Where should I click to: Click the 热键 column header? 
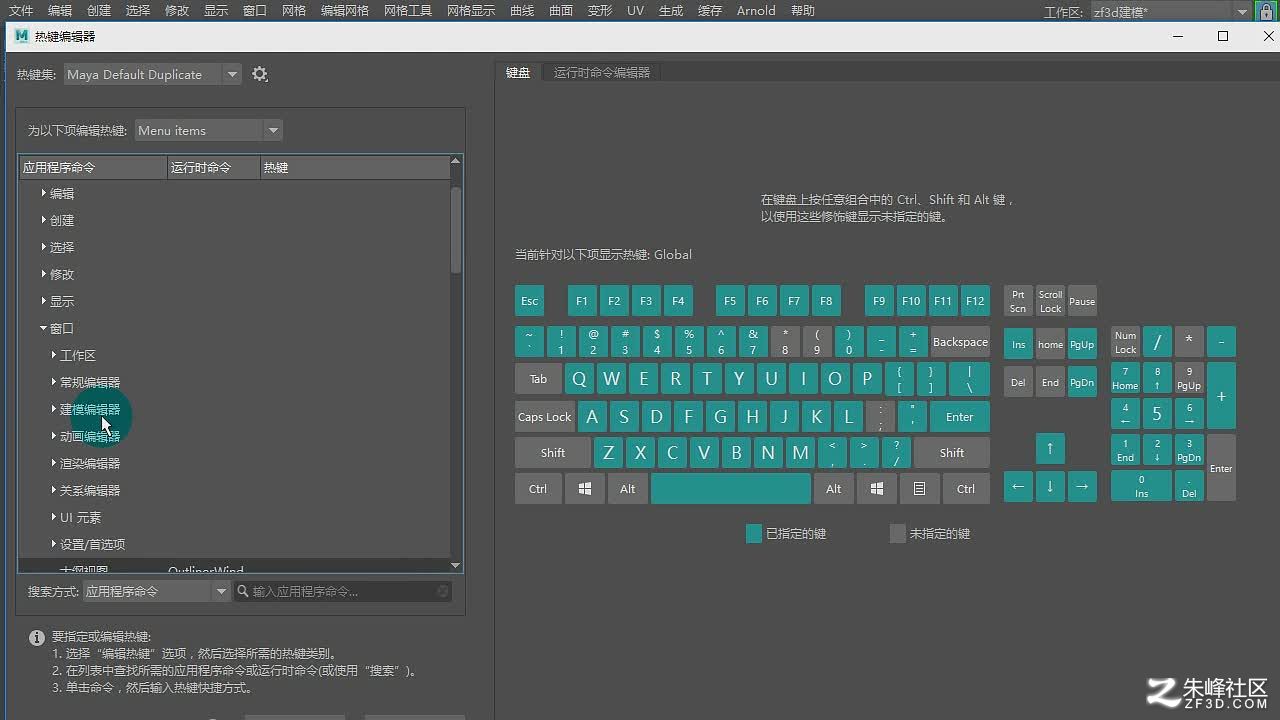(354, 168)
